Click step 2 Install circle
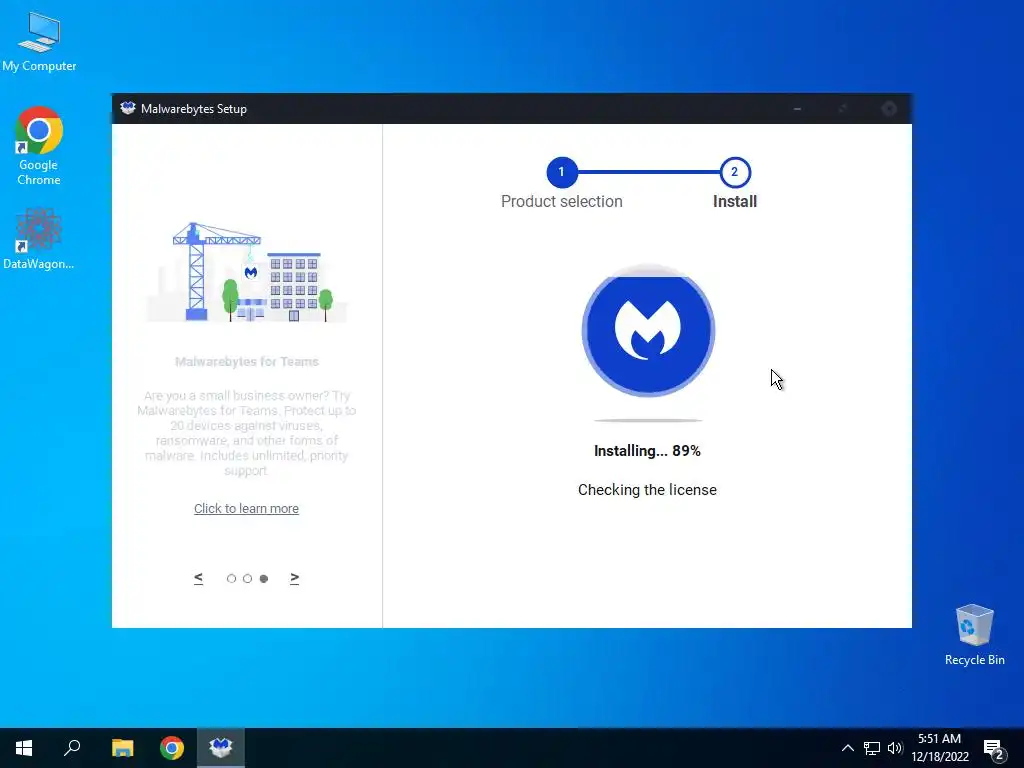Image resolution: width=1024 pixels, height=768 pixels. tap(735, 172)
